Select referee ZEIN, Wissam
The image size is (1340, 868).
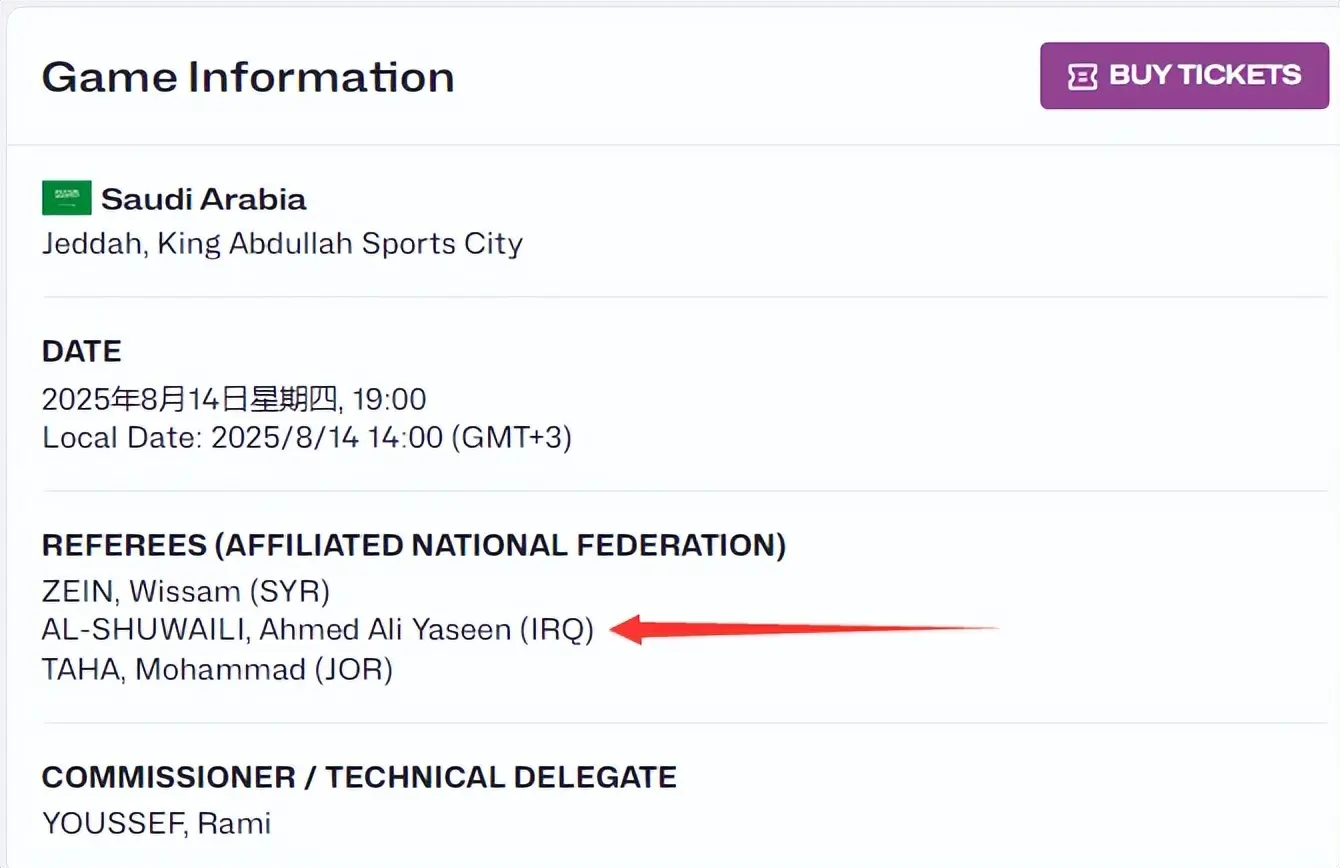pos(141,592)
